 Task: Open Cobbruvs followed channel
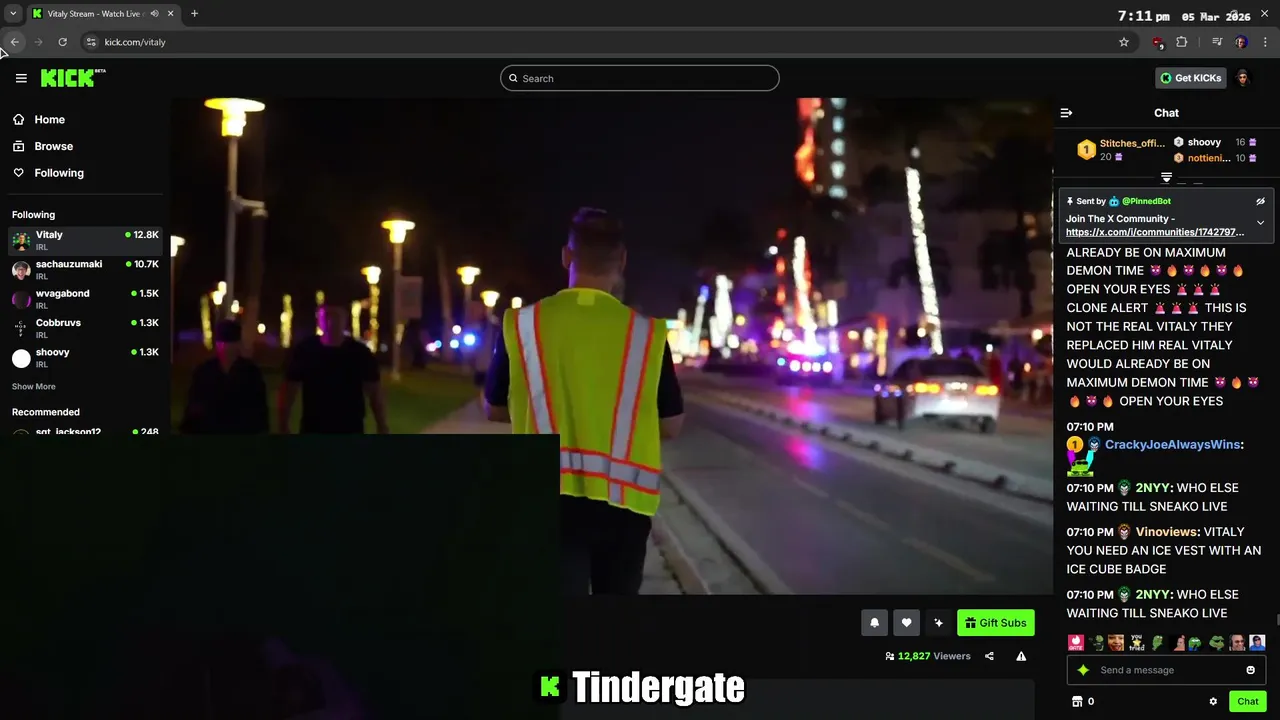[85, 328]
